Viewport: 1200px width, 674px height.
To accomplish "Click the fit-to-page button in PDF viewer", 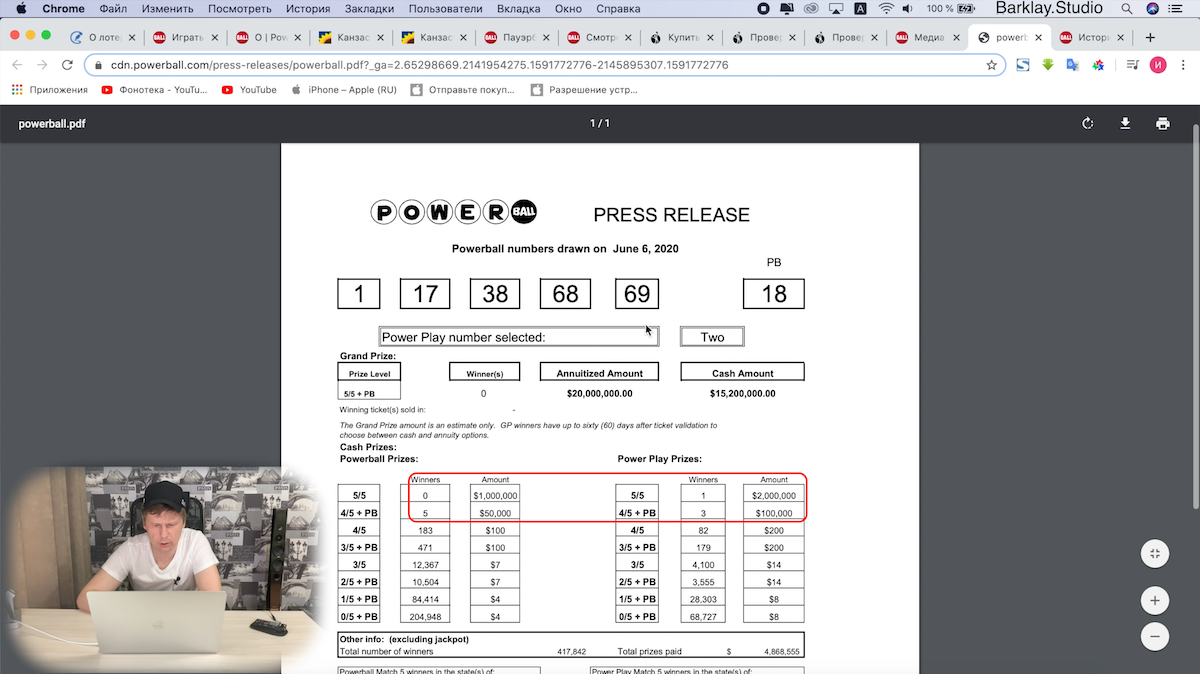I will coord(1154,553).
